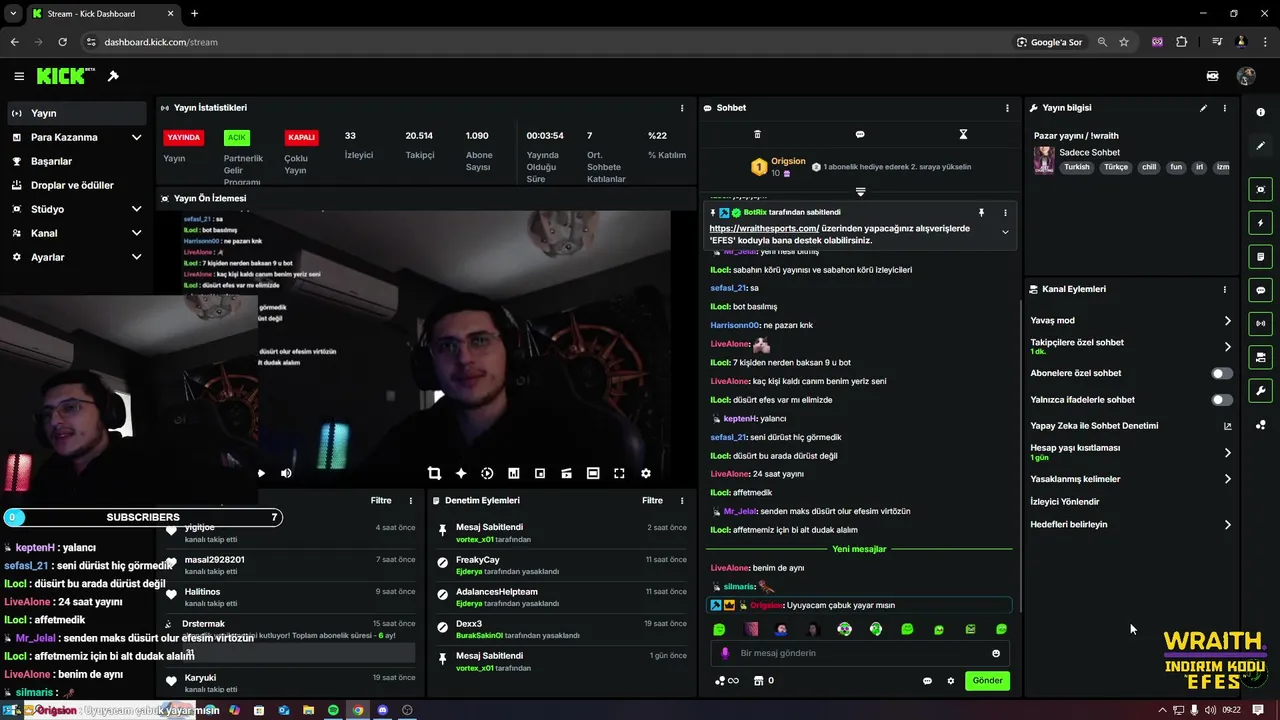
Task: Toggle theater mode icon in preview controls
Action: point(593,473)
